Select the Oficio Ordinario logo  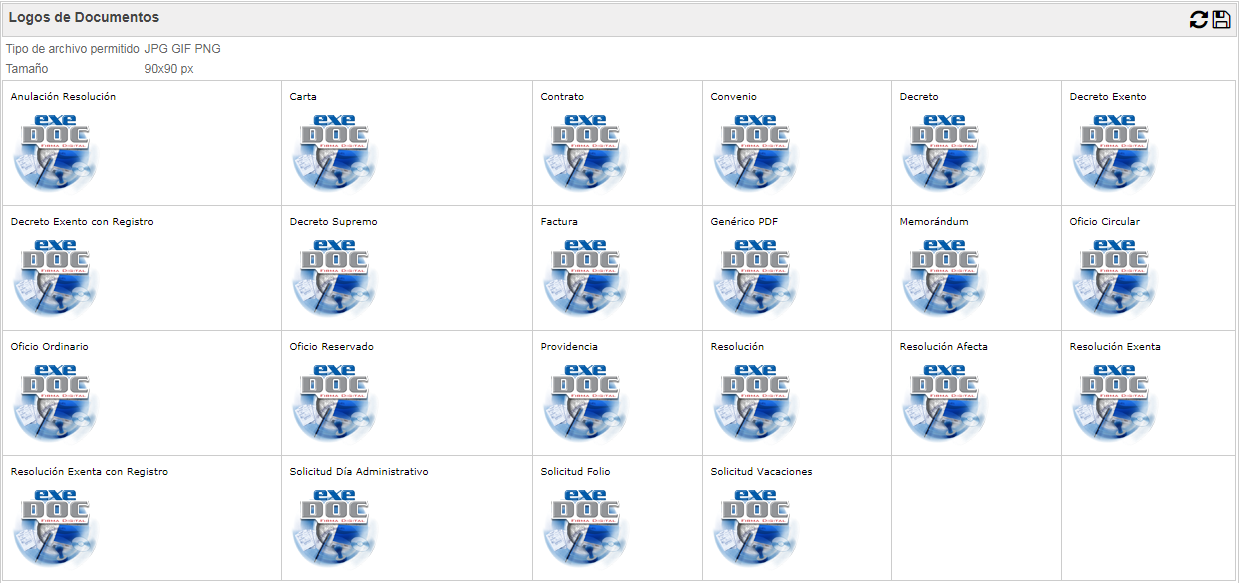[x=56, y=403]
